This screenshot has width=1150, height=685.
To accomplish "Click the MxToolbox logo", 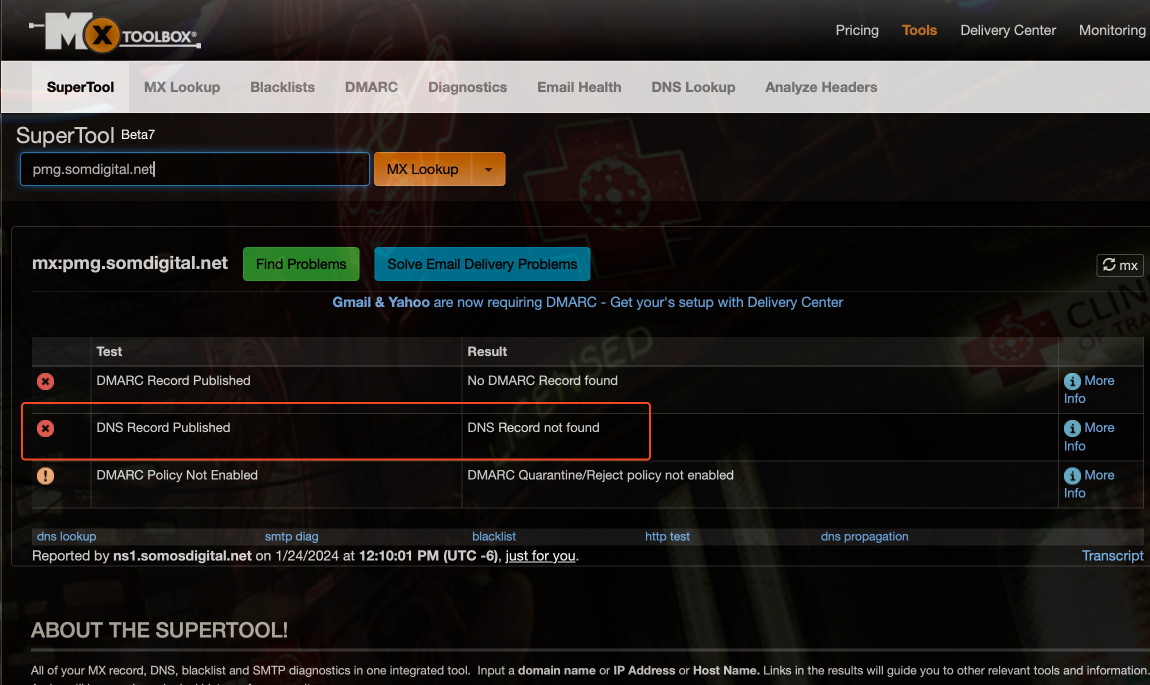I will pos(115,34).
